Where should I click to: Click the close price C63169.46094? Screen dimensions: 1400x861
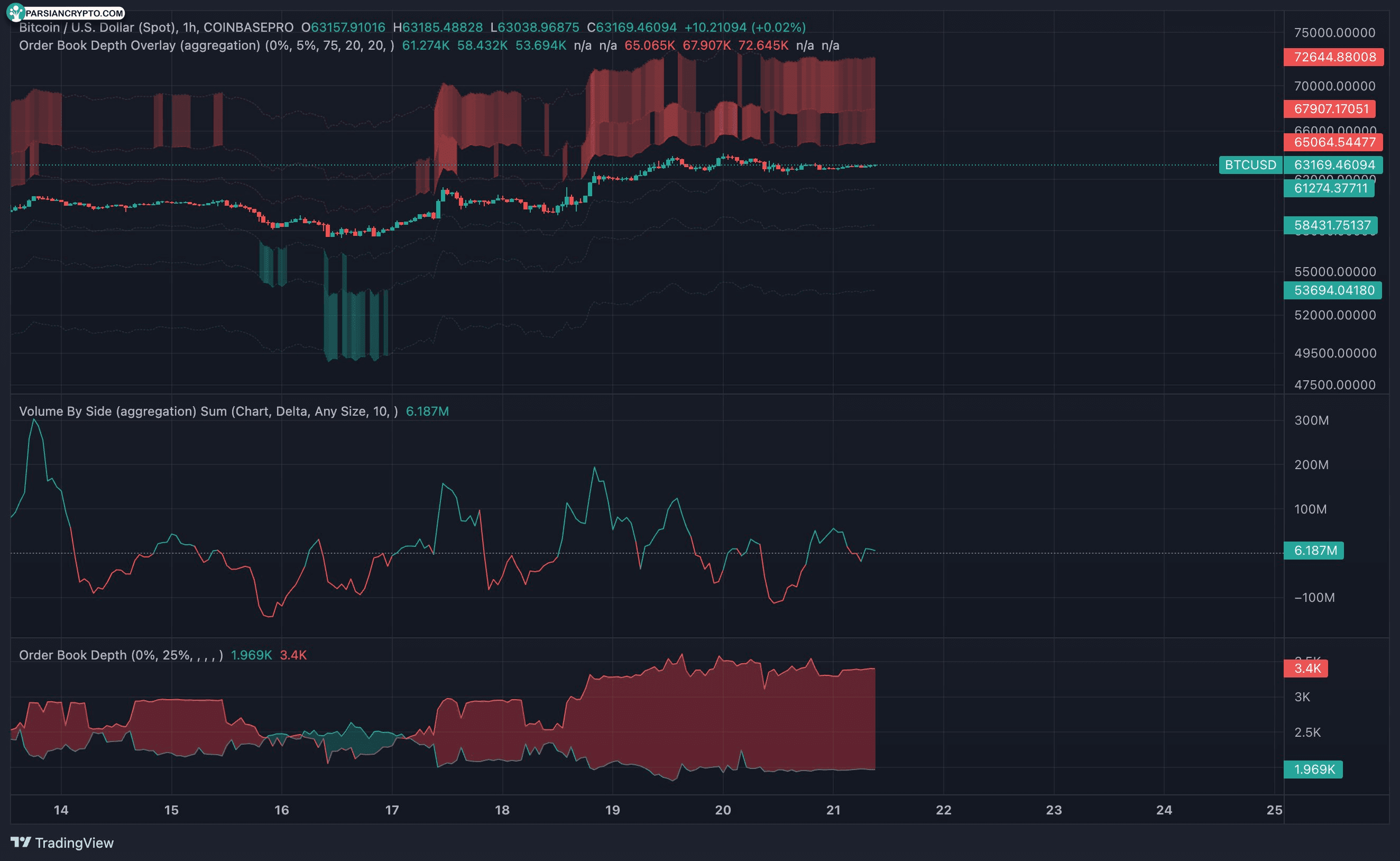pos(632,28)
